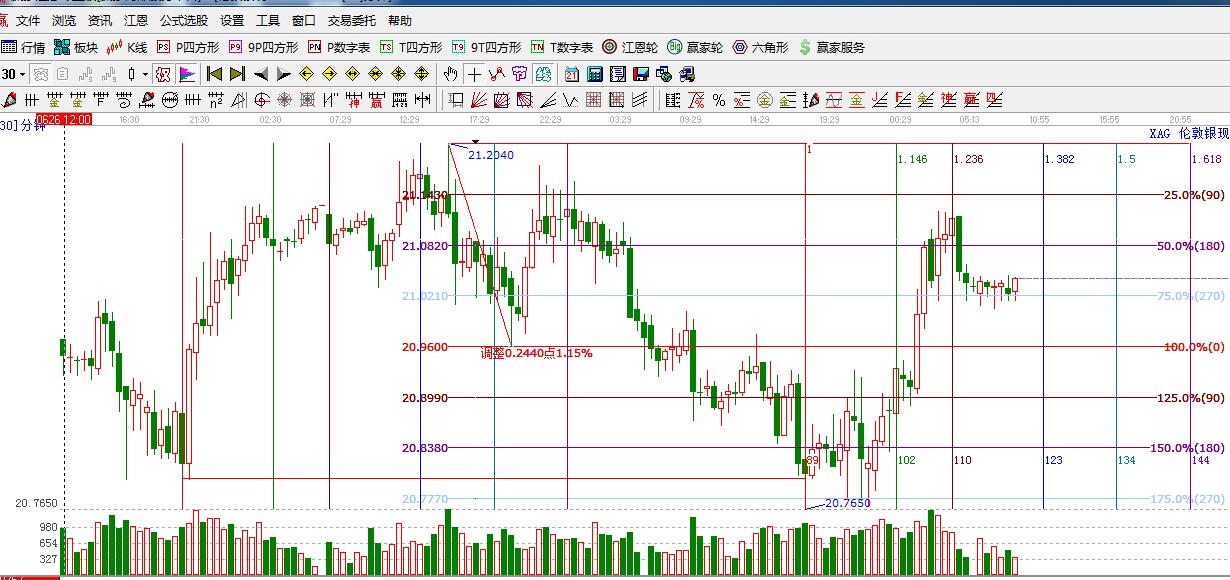Click the crosshair cursor tool
1230x580 pixels.
click(x=474, y=74)
